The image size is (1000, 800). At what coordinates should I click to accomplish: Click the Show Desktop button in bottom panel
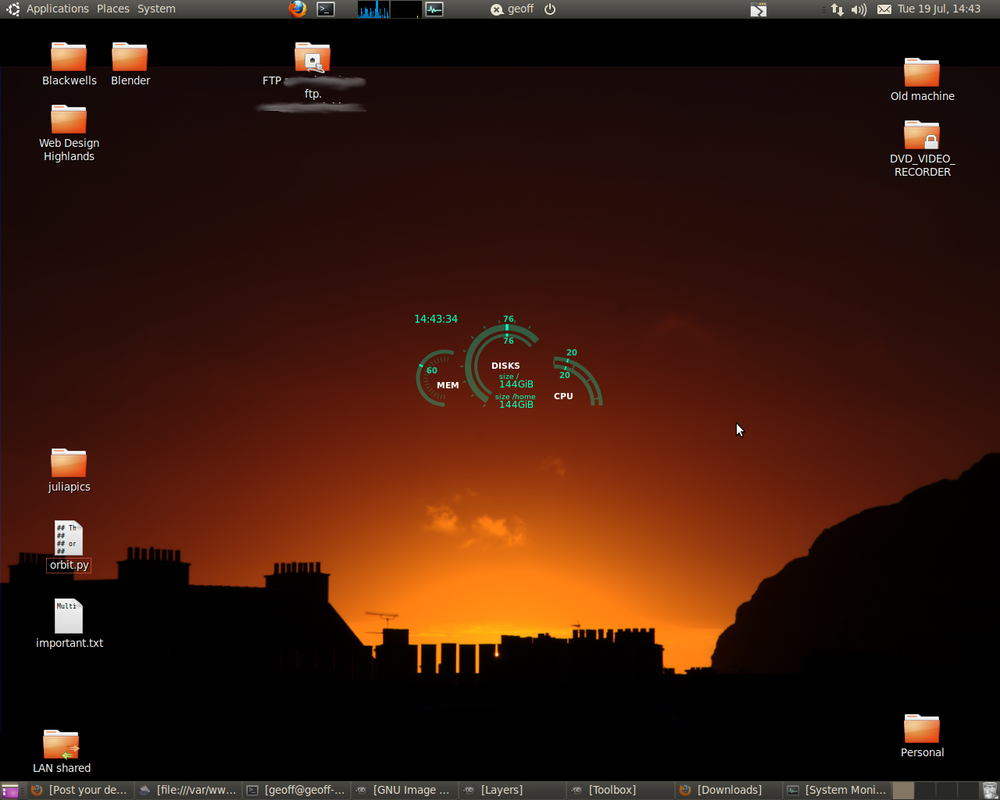click(x=10, y=790)
